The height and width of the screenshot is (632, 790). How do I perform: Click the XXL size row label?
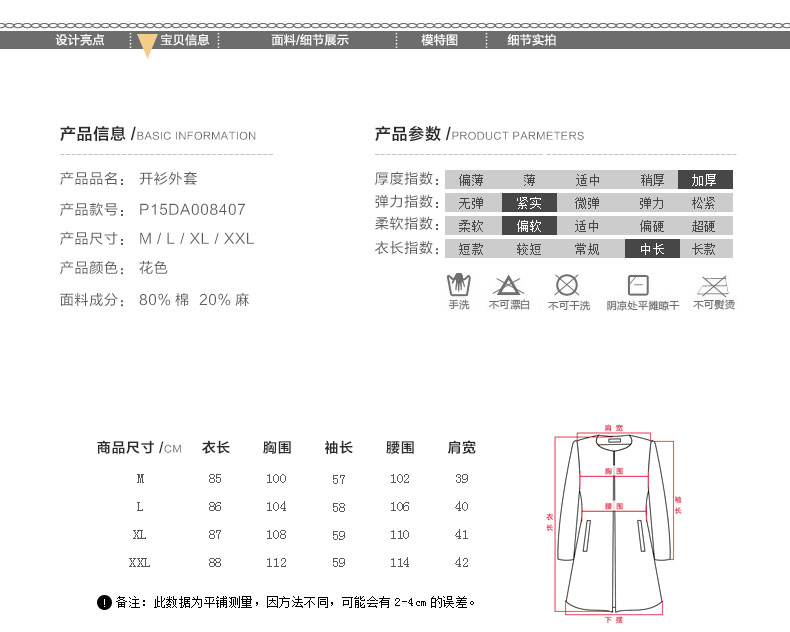pyautogui.click(x=140, y=562)
